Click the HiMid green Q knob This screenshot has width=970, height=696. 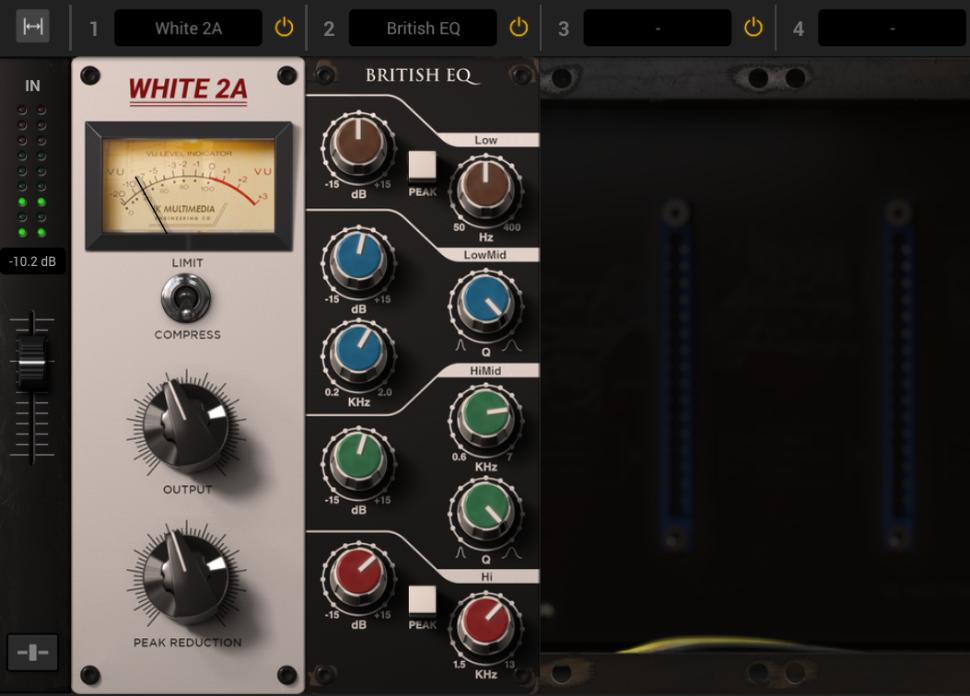(x=486, y=510)
